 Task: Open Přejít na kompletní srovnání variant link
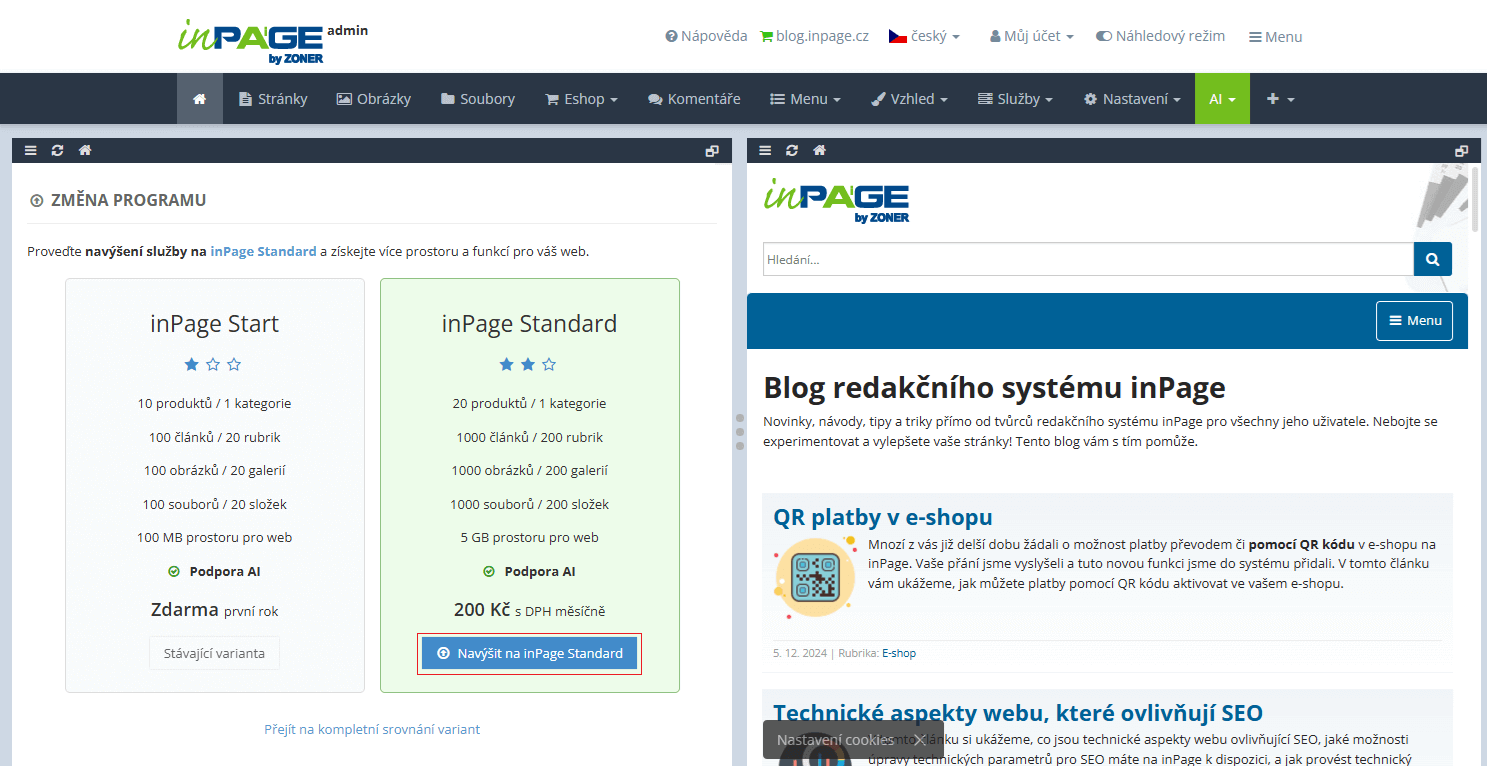372,729
